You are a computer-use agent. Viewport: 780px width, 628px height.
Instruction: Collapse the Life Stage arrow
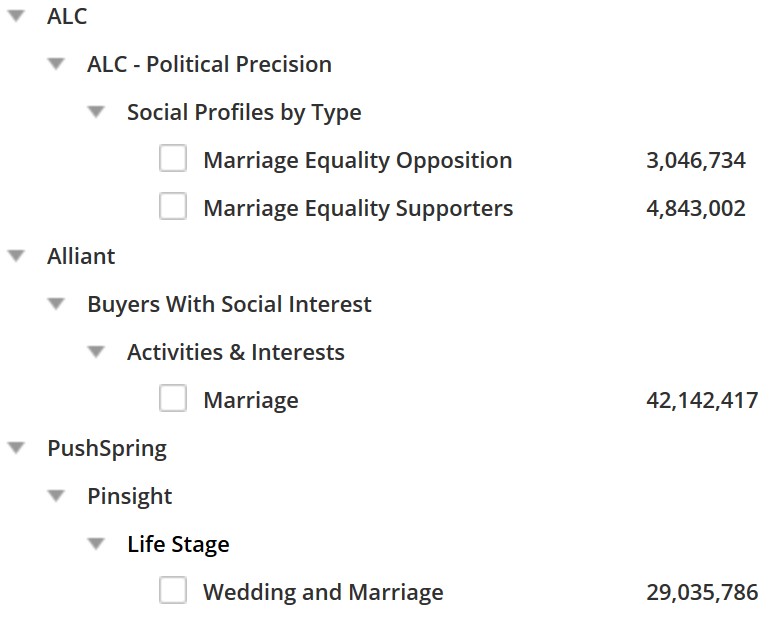96,544
